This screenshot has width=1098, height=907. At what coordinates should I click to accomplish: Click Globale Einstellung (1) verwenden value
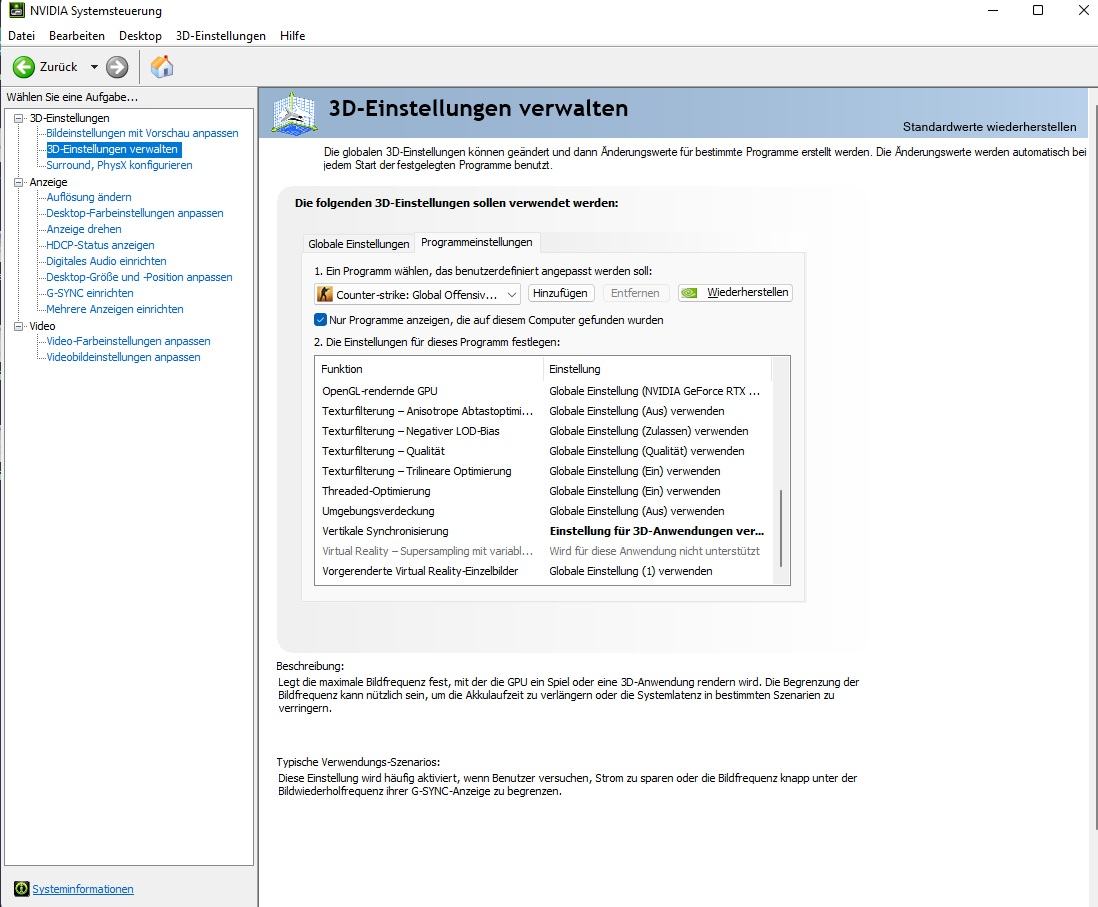coord(630,571)
